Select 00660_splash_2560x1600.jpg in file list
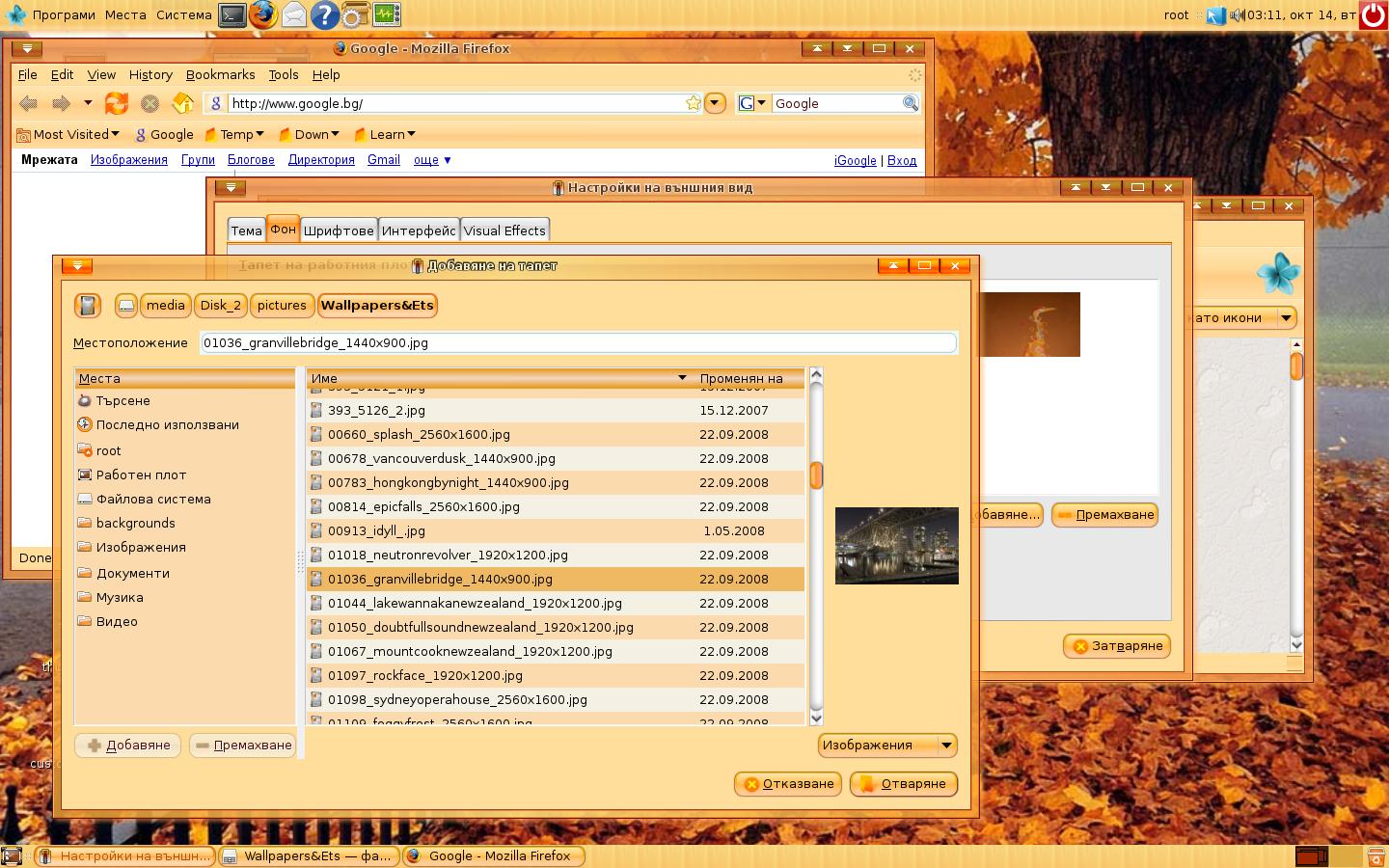This screenshot has height=868, width=1389. (556, 435)
